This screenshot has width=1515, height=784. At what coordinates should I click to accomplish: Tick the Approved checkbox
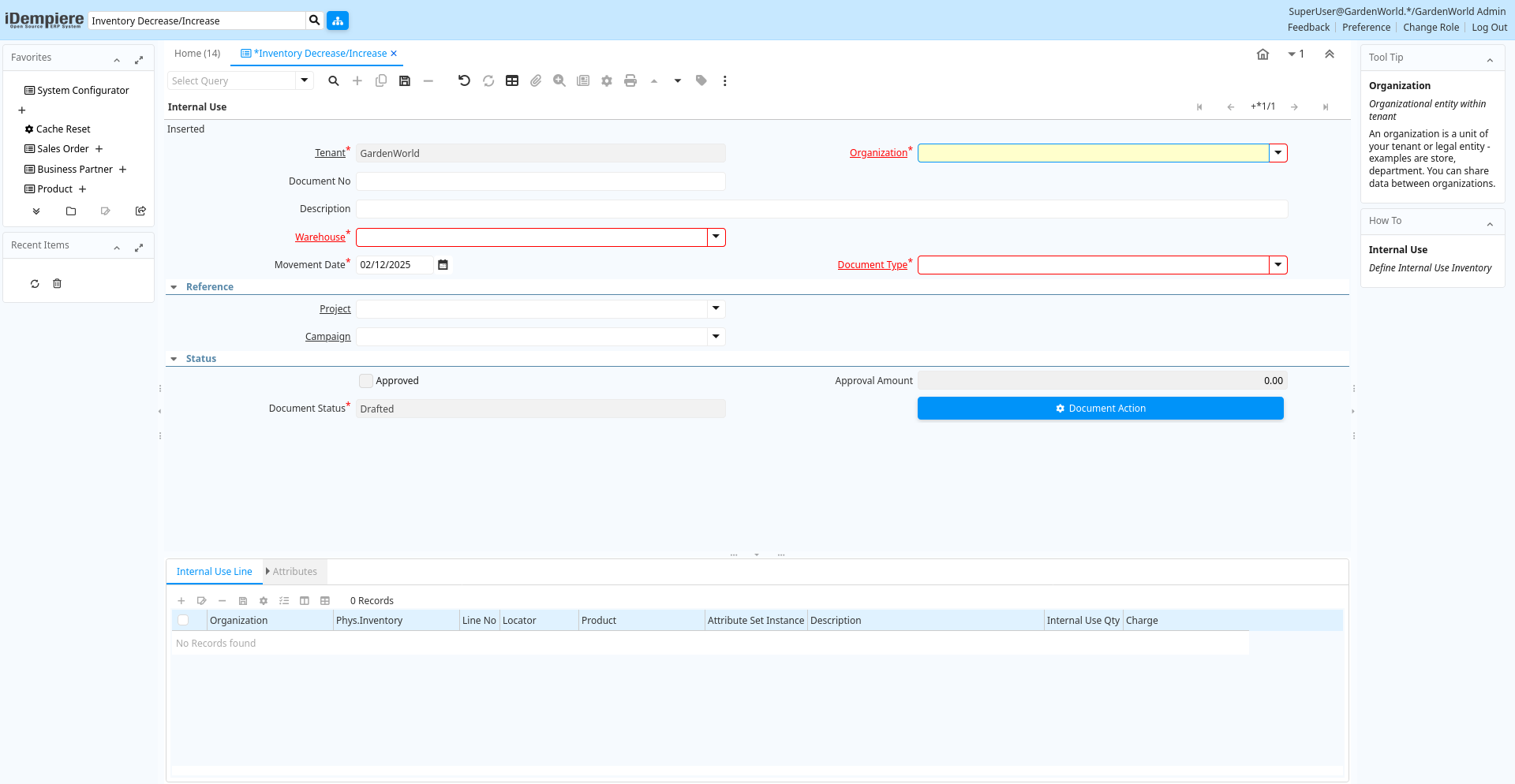[366, 381]
